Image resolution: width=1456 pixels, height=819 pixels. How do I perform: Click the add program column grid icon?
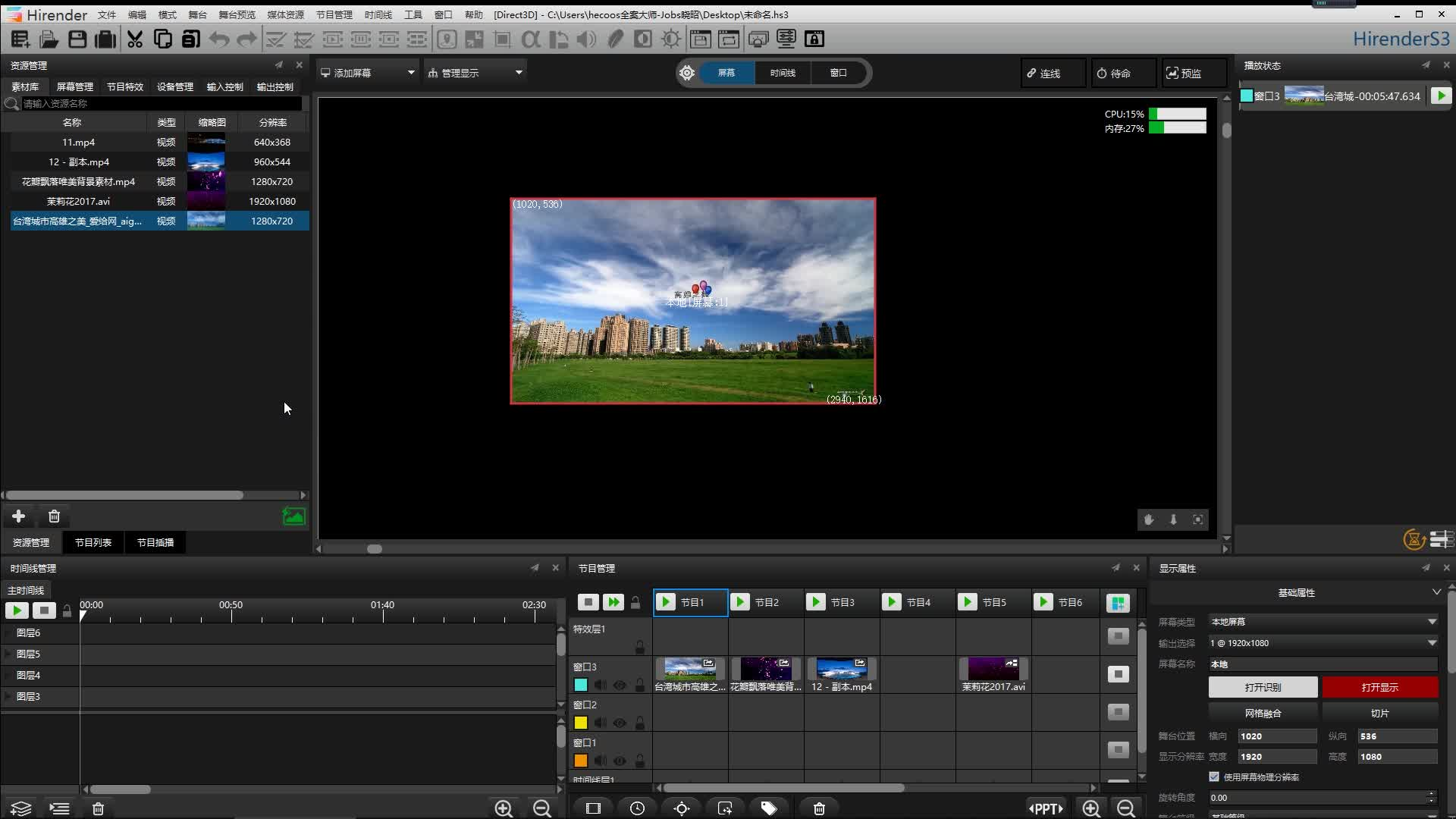[1118, 603]
